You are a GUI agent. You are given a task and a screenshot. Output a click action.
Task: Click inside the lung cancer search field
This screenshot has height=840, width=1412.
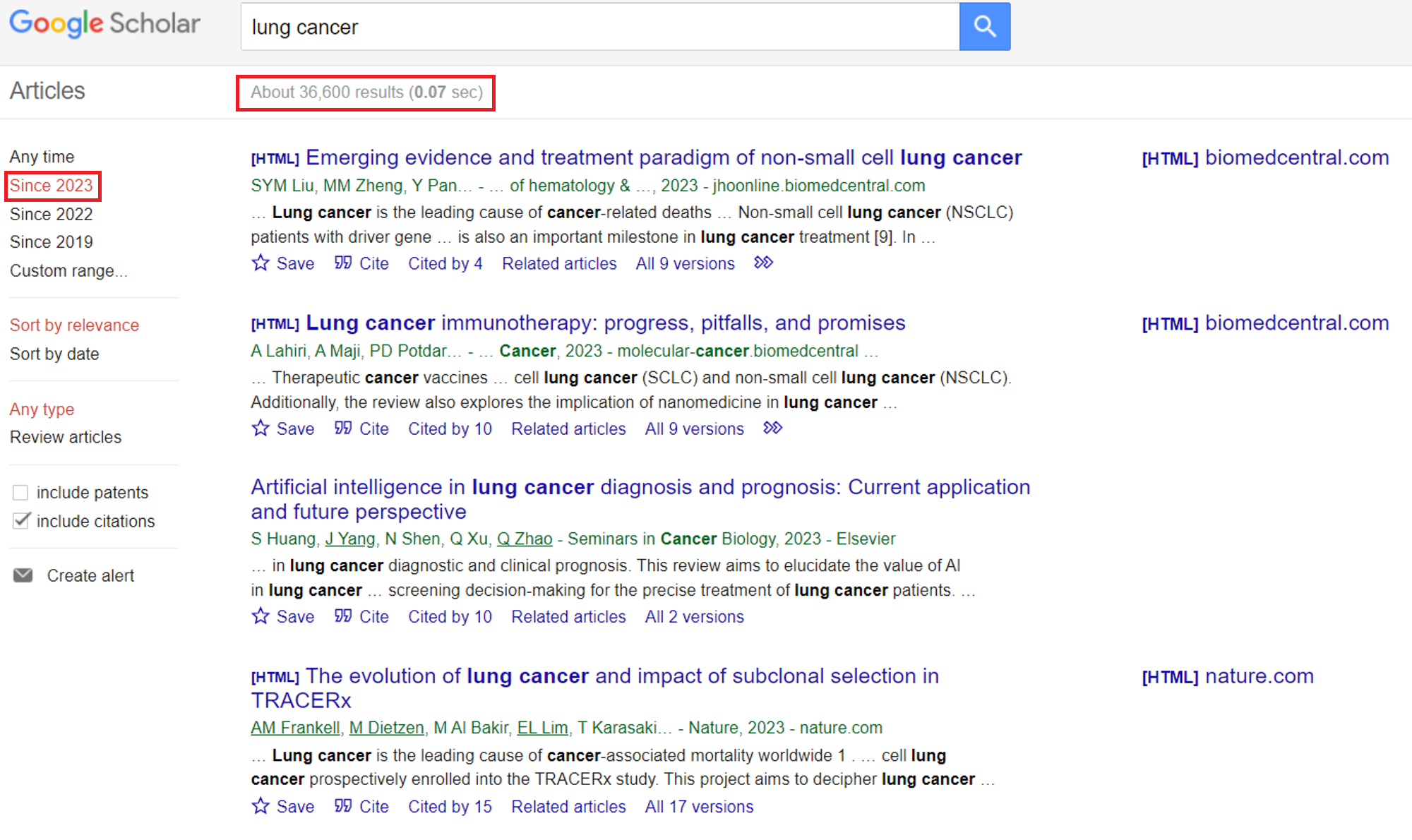(600, 27)
